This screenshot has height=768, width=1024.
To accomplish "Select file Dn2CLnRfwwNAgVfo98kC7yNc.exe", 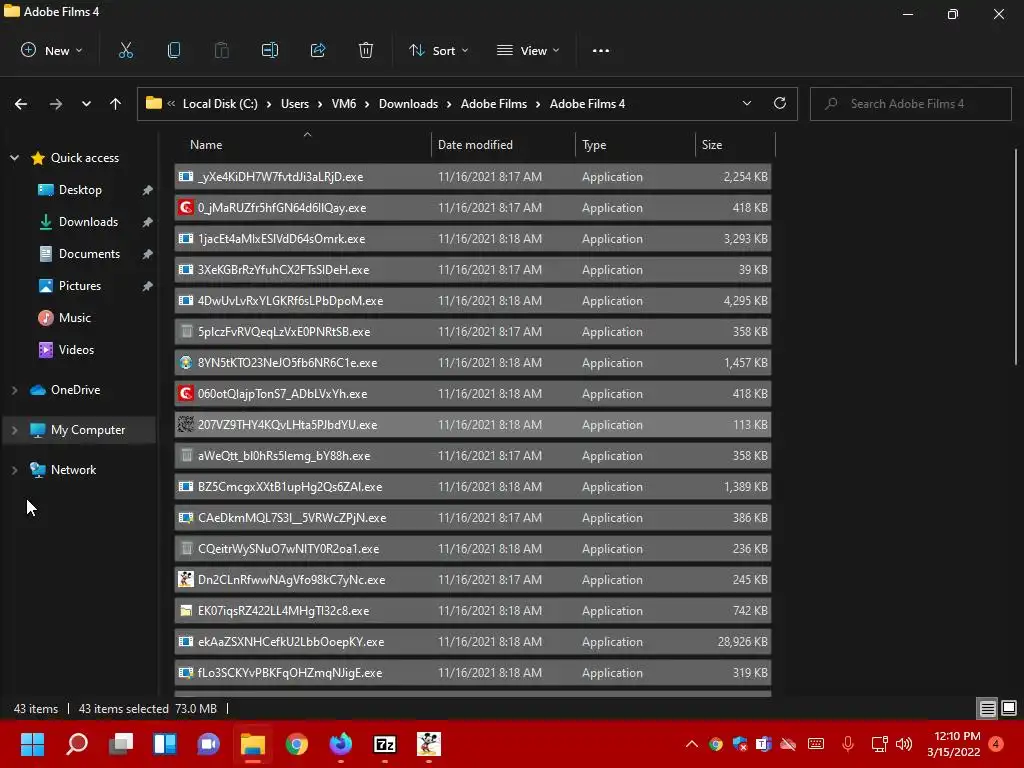I will (x=473, y=579).
